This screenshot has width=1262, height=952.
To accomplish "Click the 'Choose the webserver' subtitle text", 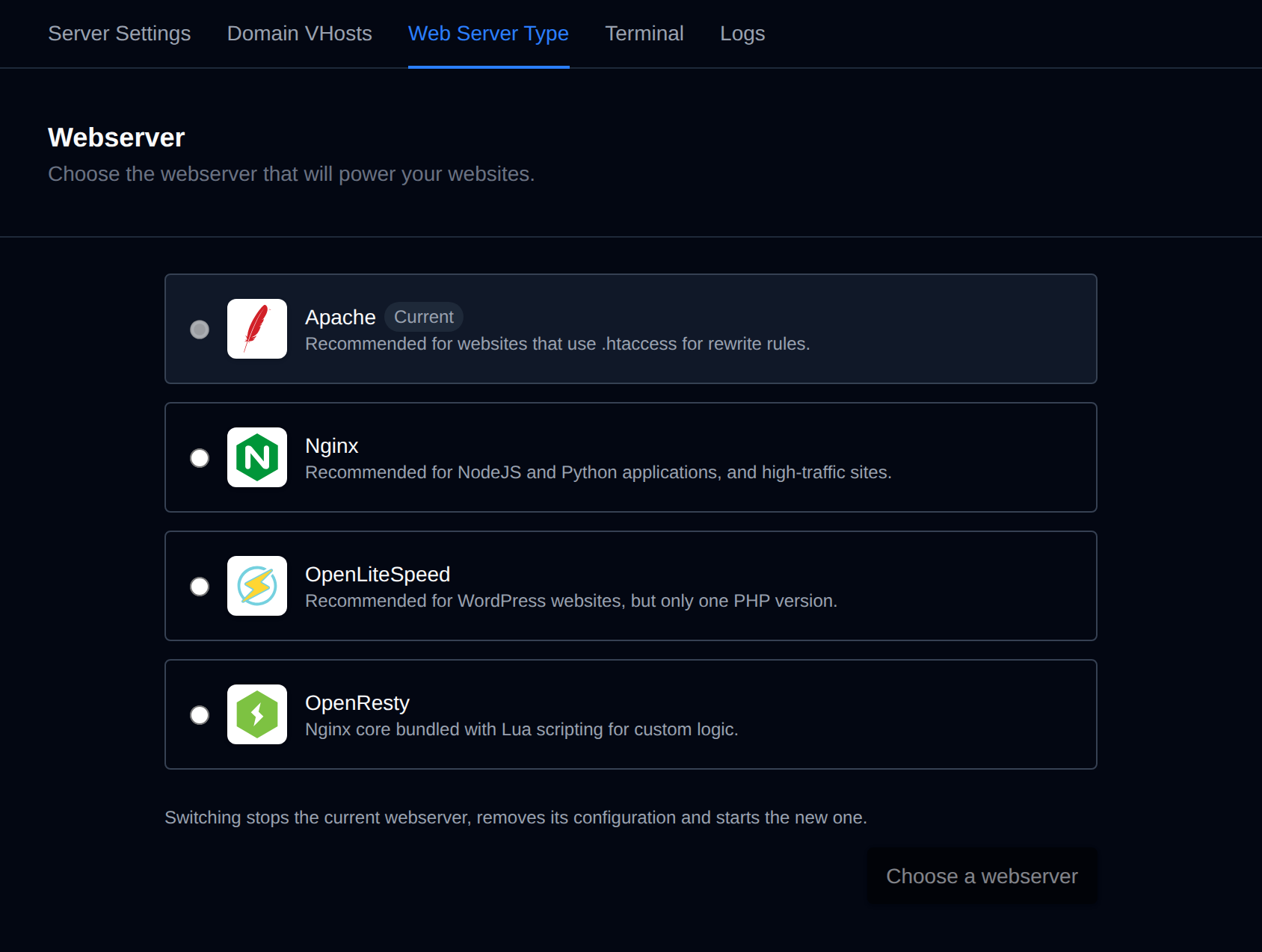I will pyautogui.click(x=292, y=174).
